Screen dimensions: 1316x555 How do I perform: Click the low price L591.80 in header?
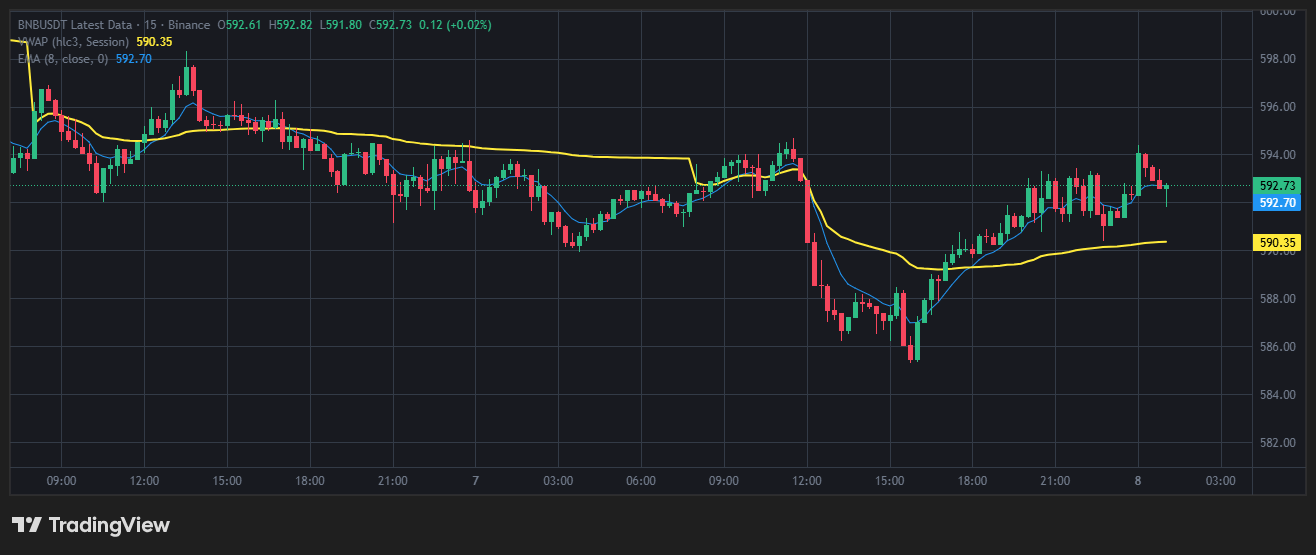341,24
